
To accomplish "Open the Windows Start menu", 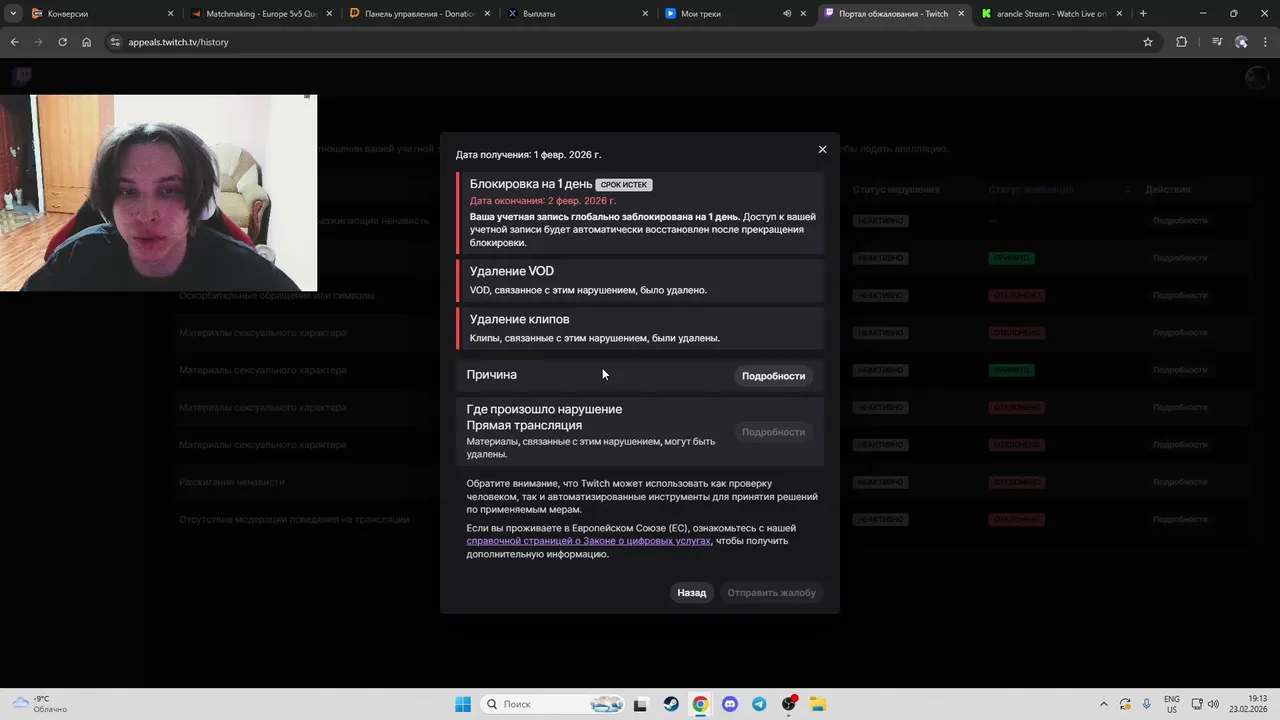I will tap(463, 704).
